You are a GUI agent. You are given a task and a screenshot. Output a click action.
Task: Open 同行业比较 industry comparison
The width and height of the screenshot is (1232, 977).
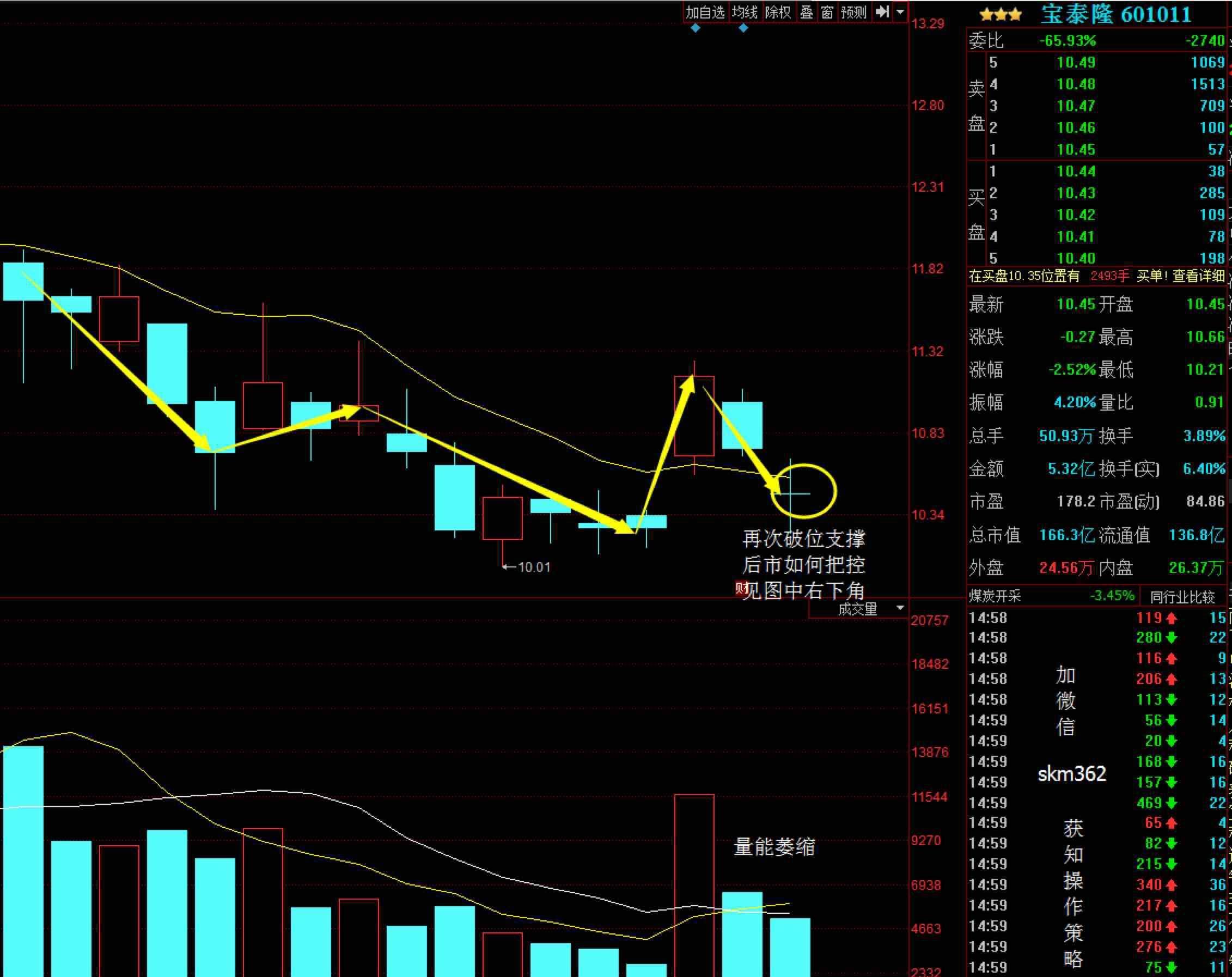[x=1182, y=597]
